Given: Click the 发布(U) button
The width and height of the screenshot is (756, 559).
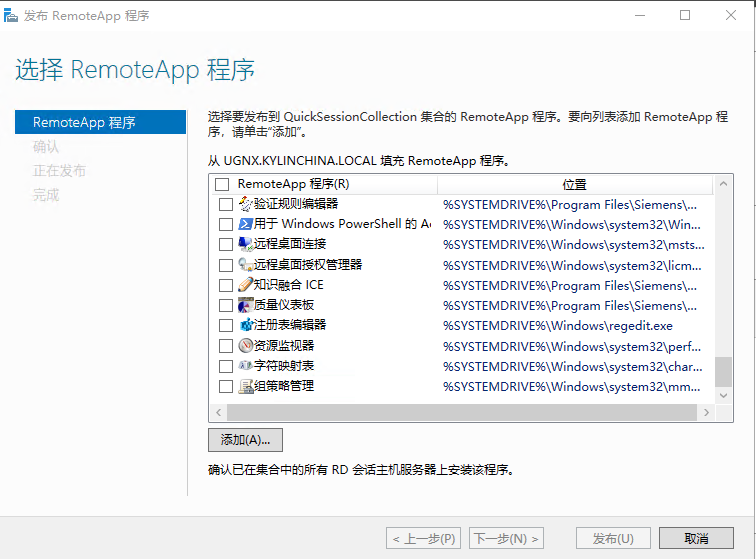Looking at the screenshot, I should click(x=613, y=538).
